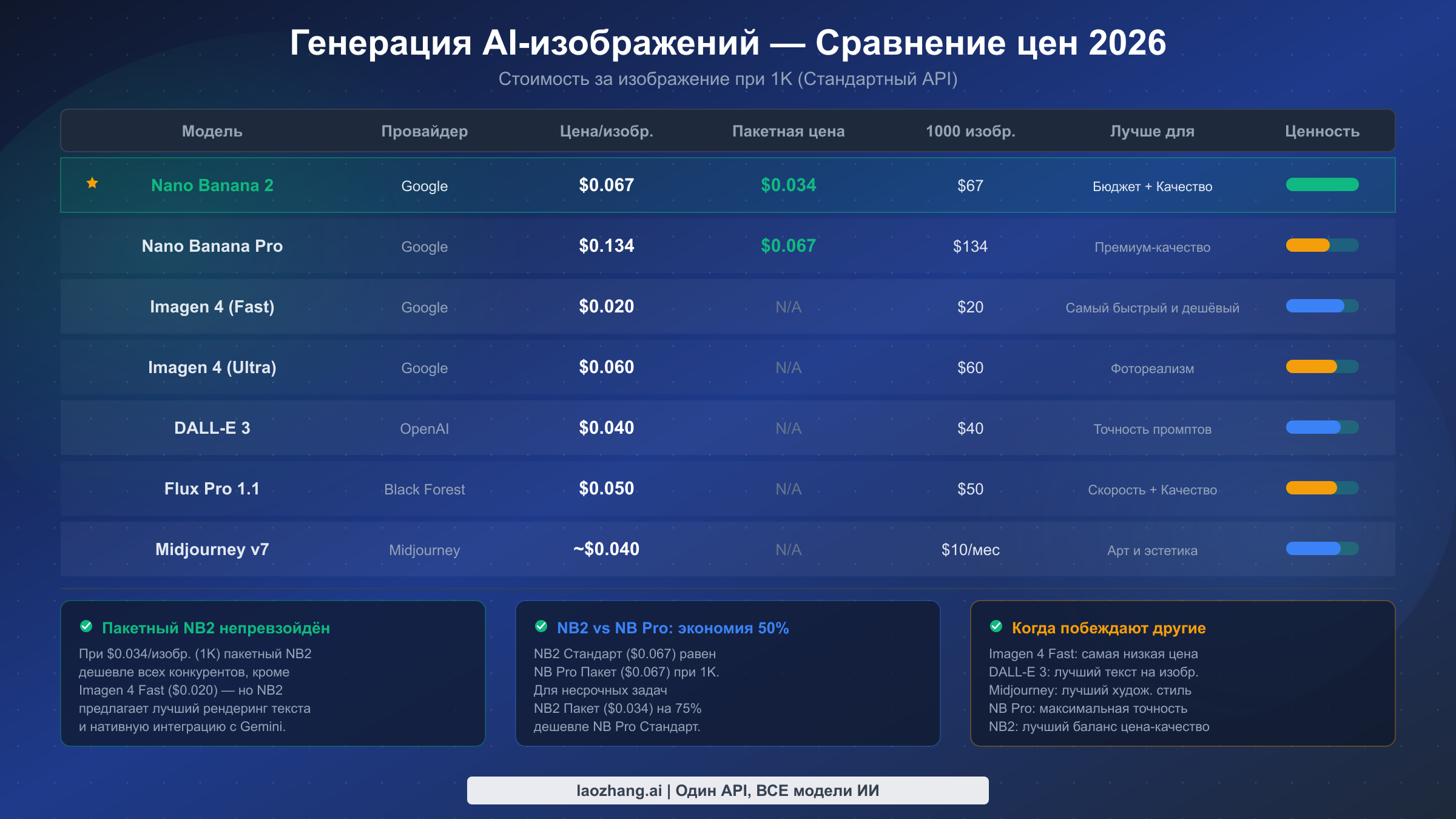Click the orange value bar for Nano Banana Pro
The height and width of the screenshot is (819, 1456).
1308,246
